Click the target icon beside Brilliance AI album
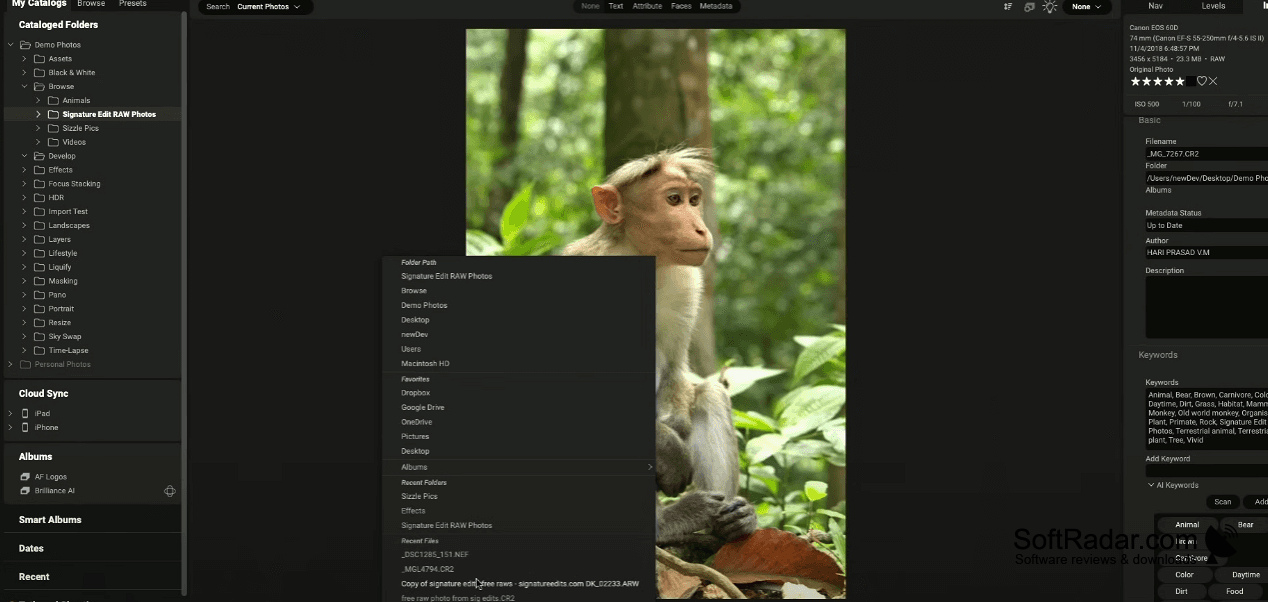Screen dimensions: 1268x602 pos(170,491)
